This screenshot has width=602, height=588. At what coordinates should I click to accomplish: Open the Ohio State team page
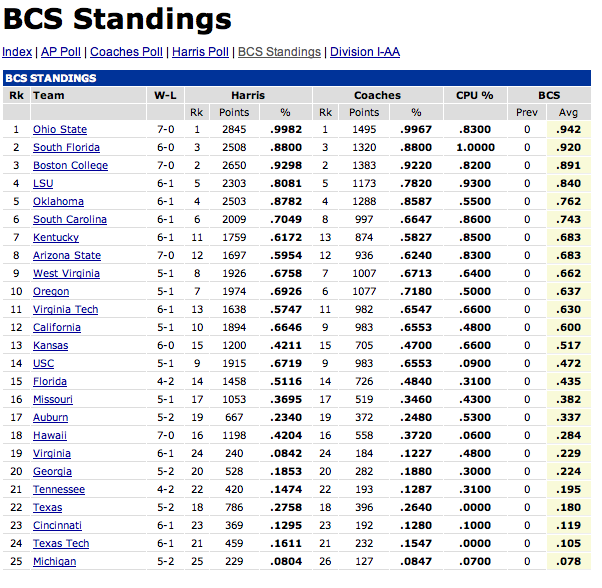[60, 129]
